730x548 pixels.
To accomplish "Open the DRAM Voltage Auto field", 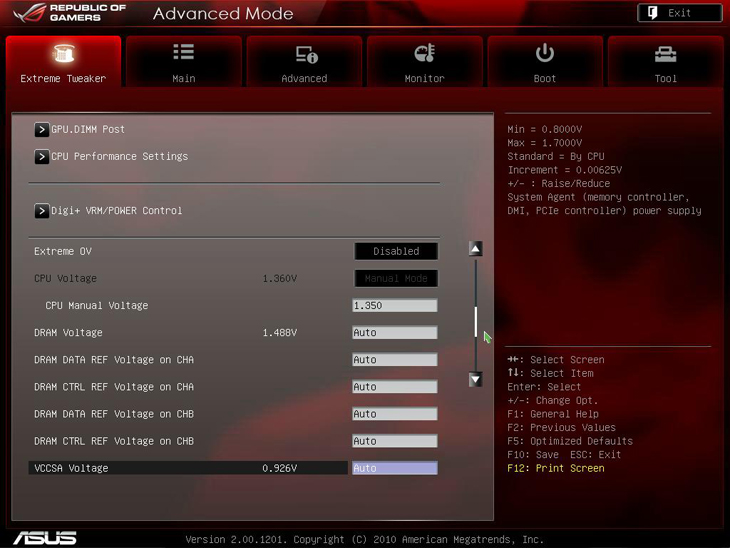I will 394,333.
